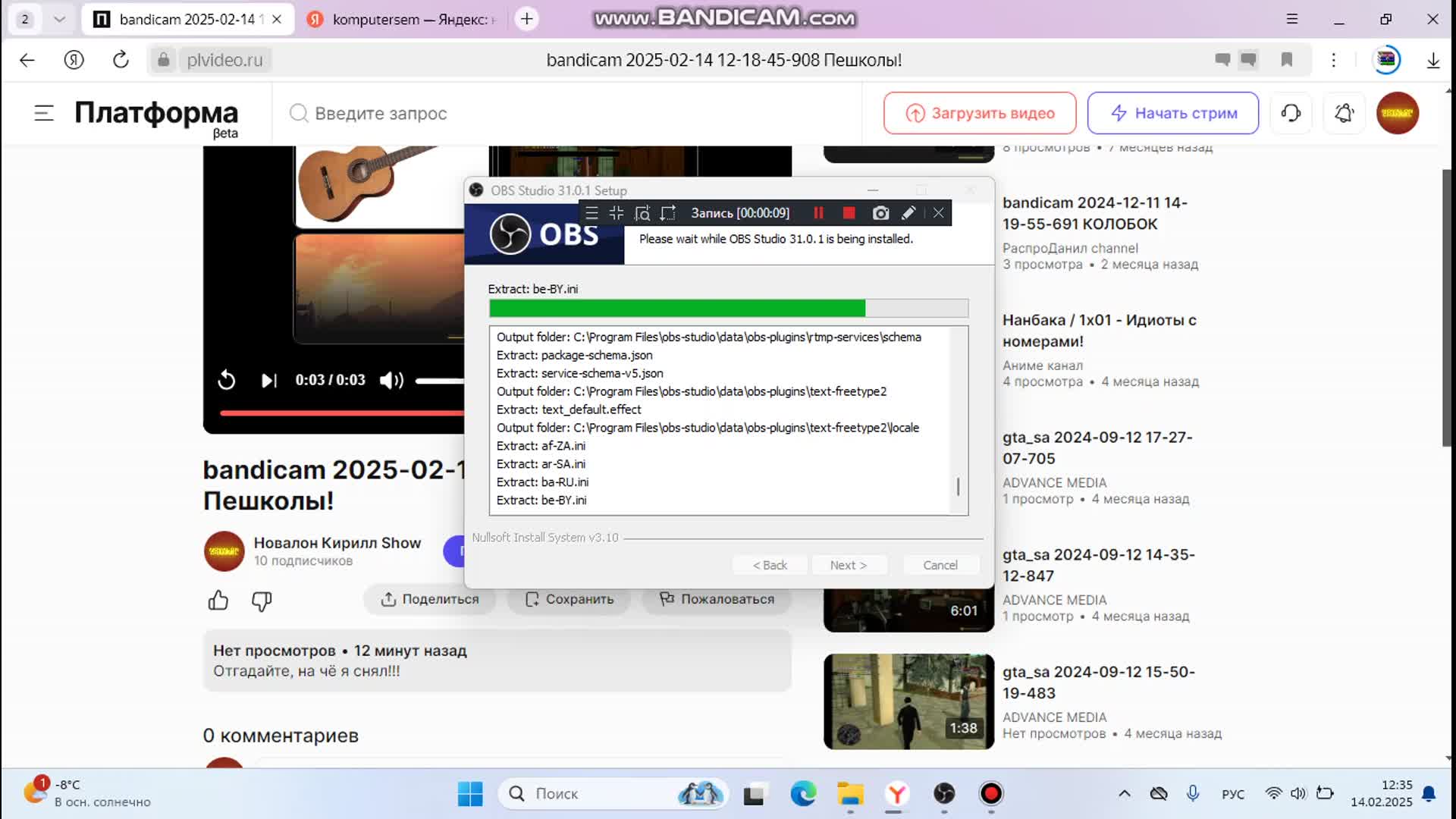Click Пожаловаться button
This screenshot has width=1456, height=819.
717,599
